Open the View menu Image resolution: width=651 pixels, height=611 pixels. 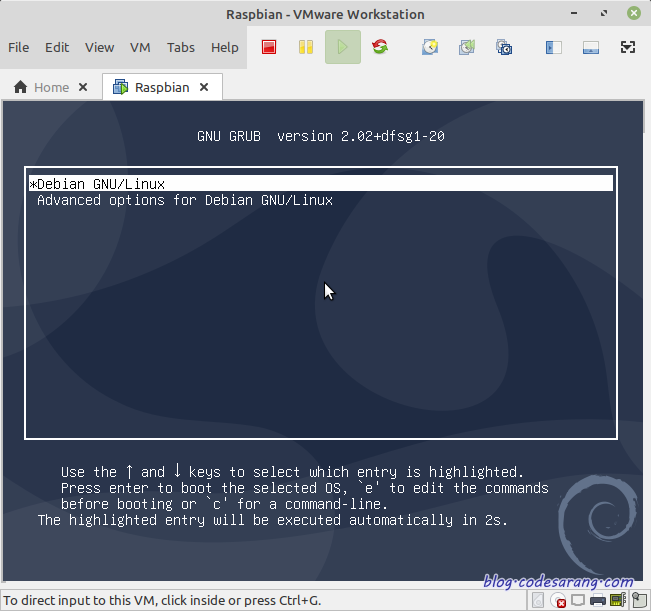[100, 47]
